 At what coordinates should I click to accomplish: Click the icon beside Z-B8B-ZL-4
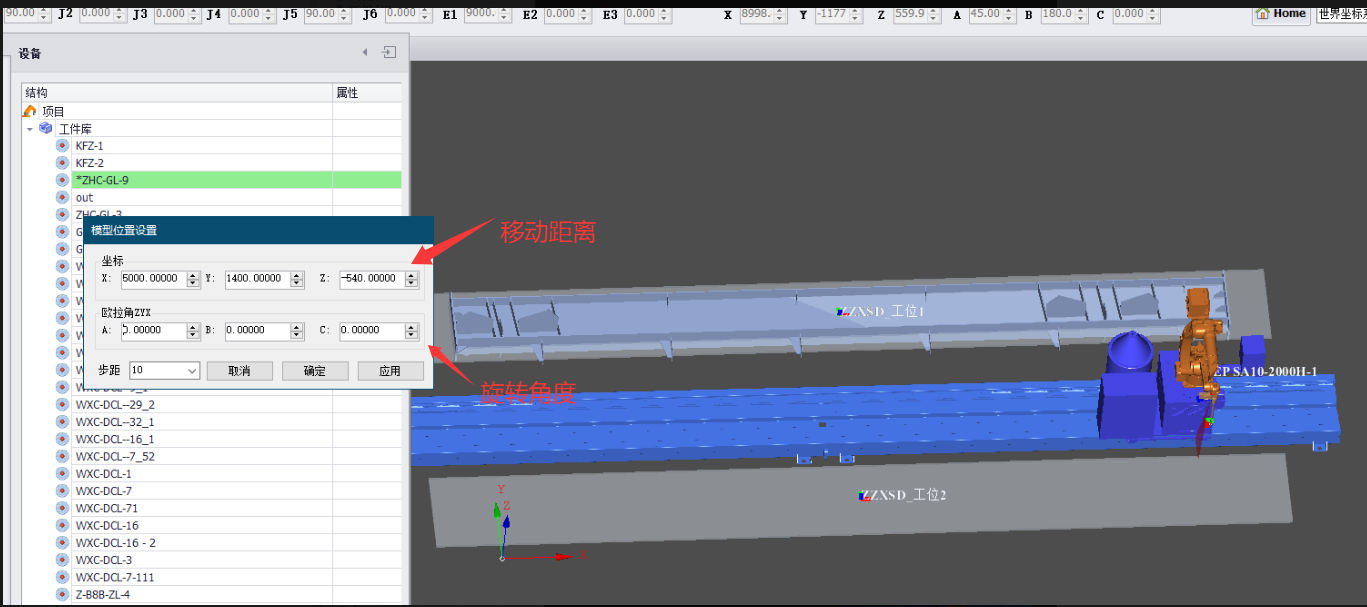[62, 595]
